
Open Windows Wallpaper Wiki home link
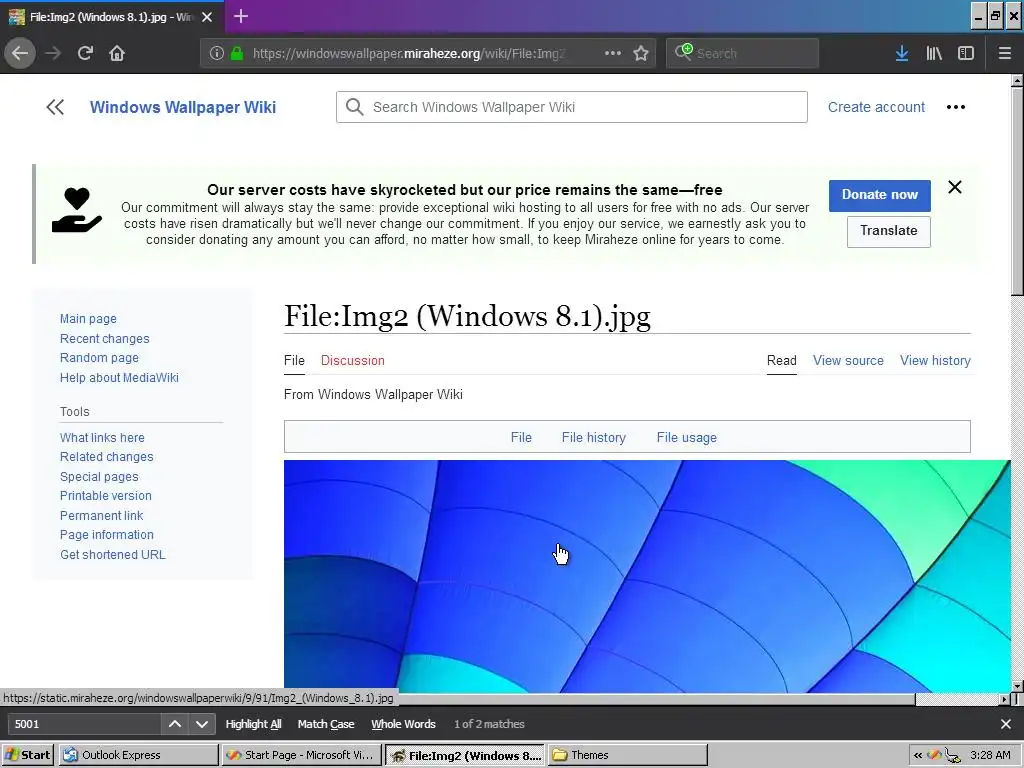coord(183,107)
